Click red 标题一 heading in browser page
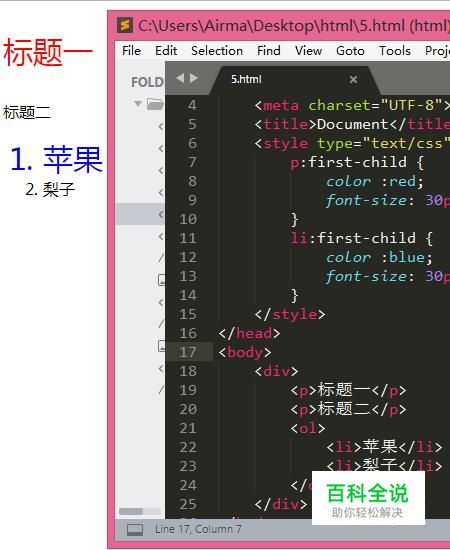450x550 pixels. (x=48, y=52)
